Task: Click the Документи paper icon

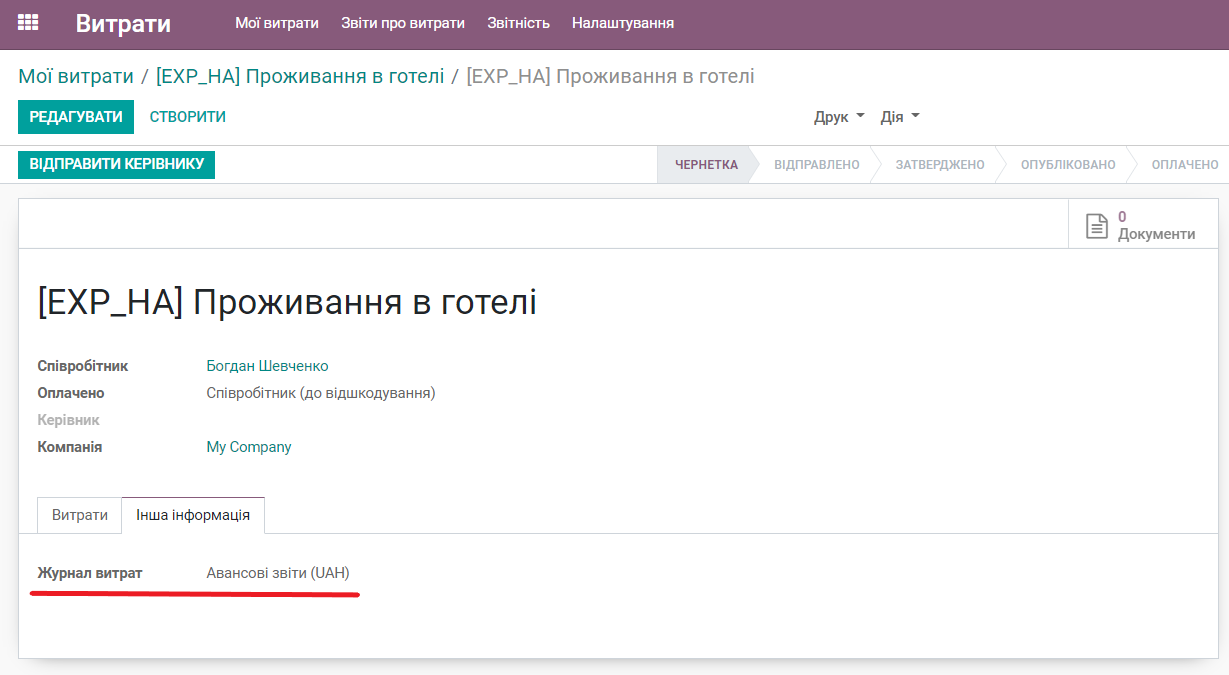Action: tap(1096, 224)
